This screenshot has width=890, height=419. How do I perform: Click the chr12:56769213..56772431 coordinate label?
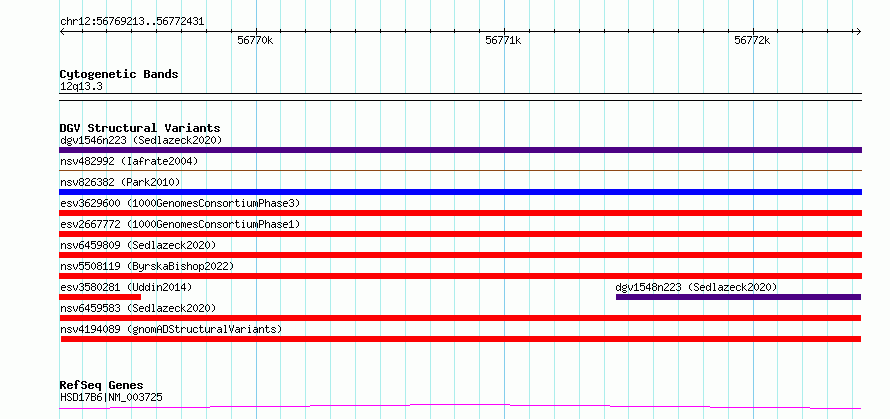[x=132, y=22]
